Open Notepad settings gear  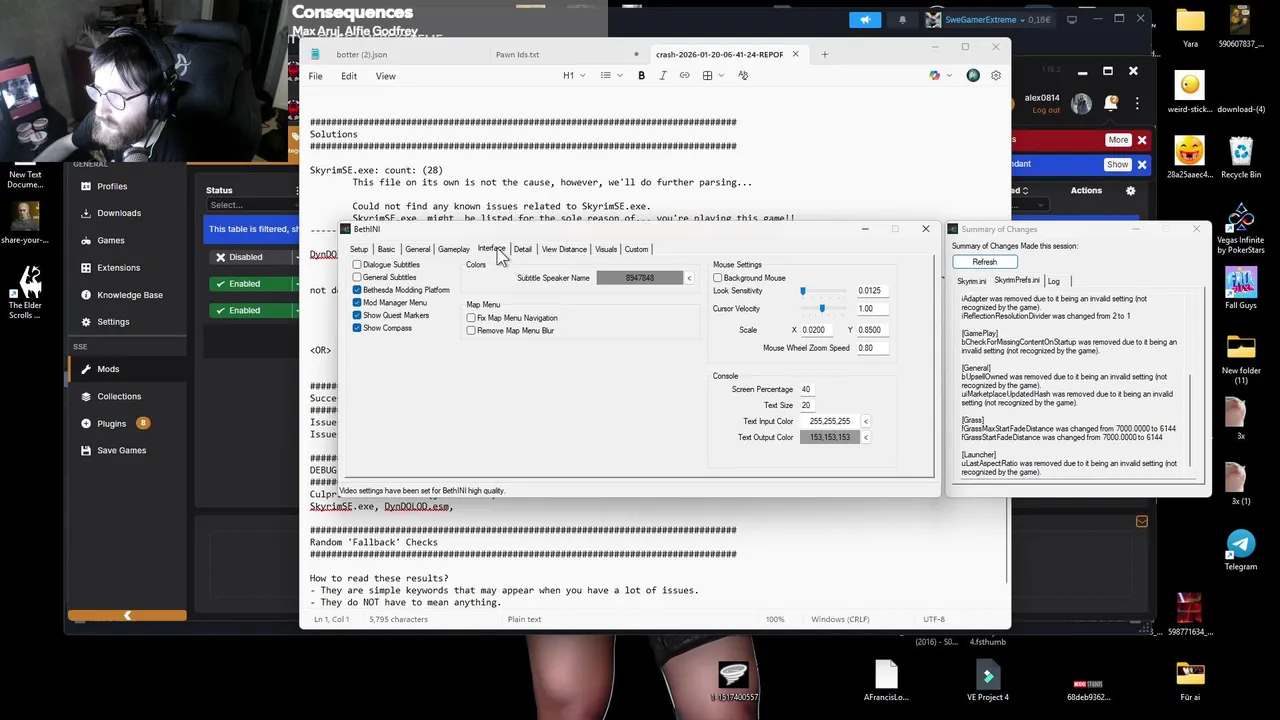(996, 76)
